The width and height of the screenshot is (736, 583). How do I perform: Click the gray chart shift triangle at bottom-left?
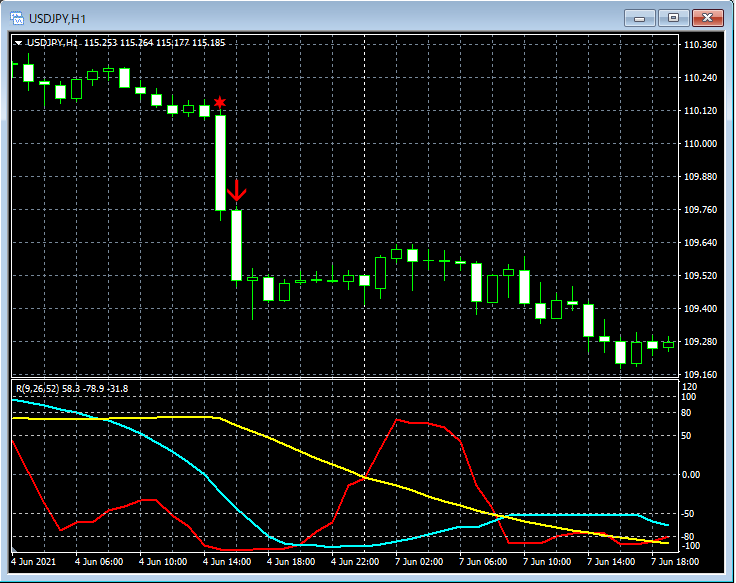pyautogui.click(x=15, y=549)
